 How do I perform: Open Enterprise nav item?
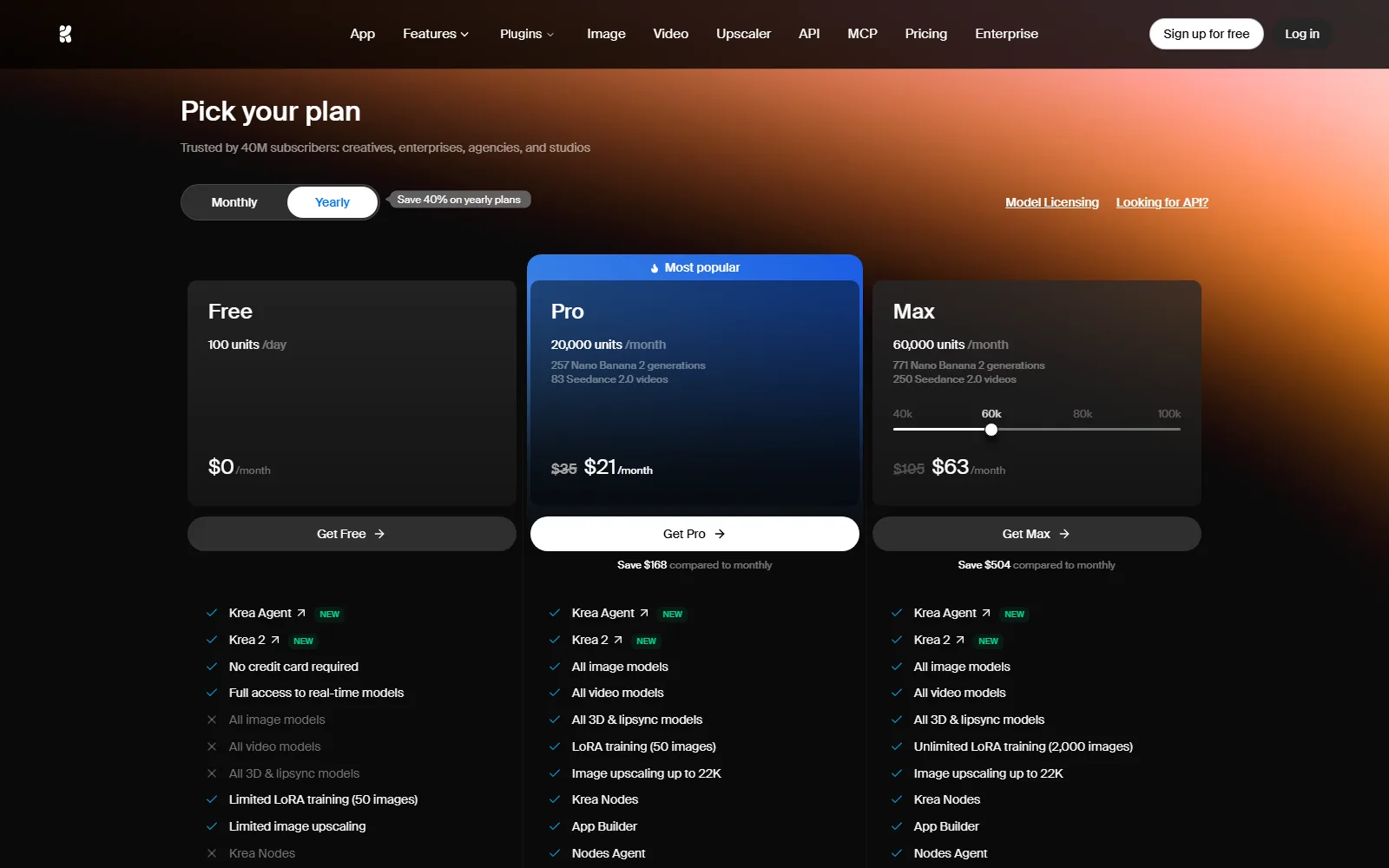1007,34
